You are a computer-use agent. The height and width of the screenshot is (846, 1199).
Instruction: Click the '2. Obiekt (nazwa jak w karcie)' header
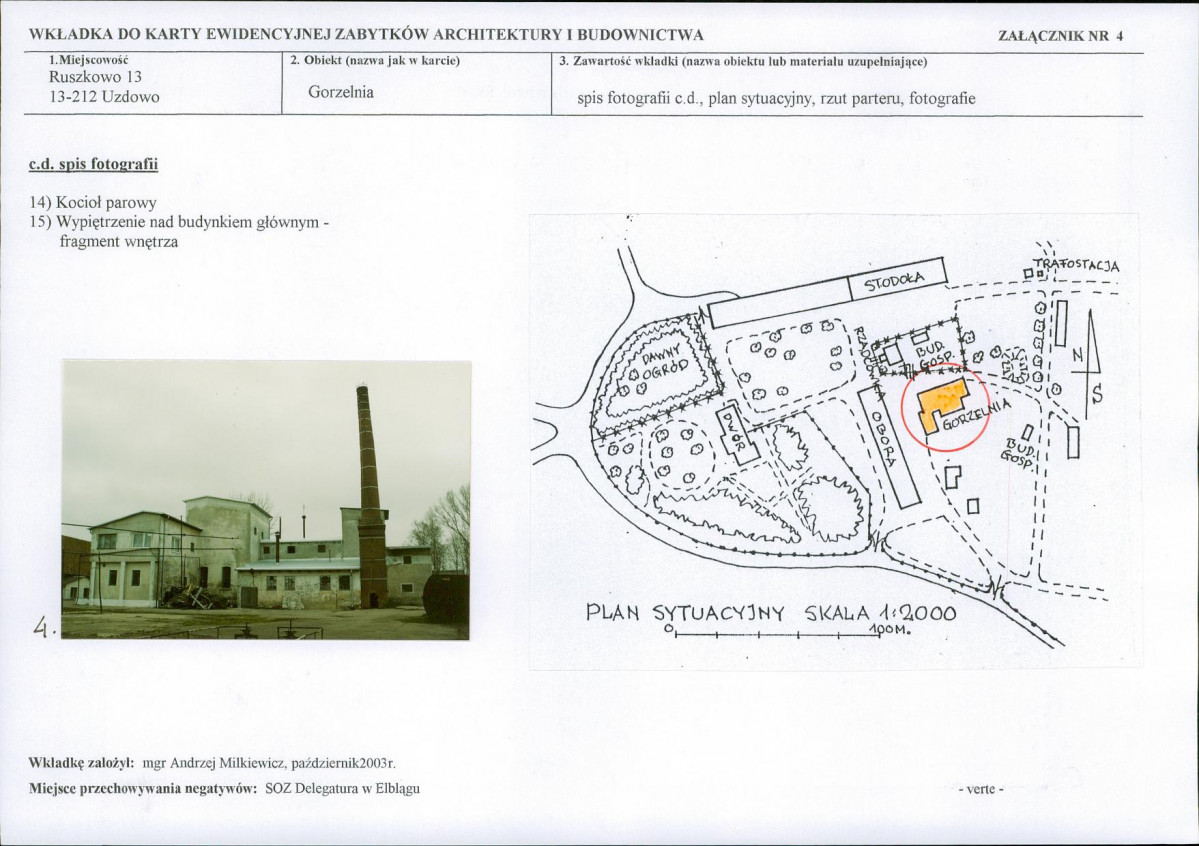pos(375,60)
